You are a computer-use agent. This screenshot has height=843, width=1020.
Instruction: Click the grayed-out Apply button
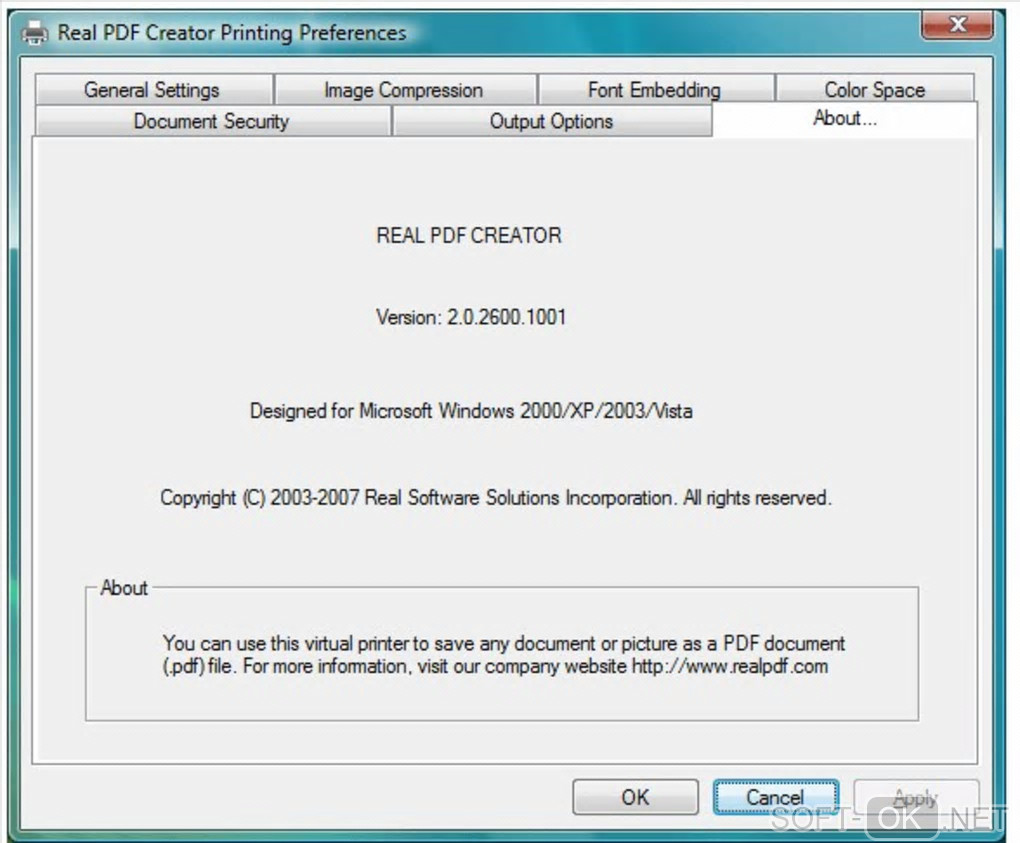point(916,797)
